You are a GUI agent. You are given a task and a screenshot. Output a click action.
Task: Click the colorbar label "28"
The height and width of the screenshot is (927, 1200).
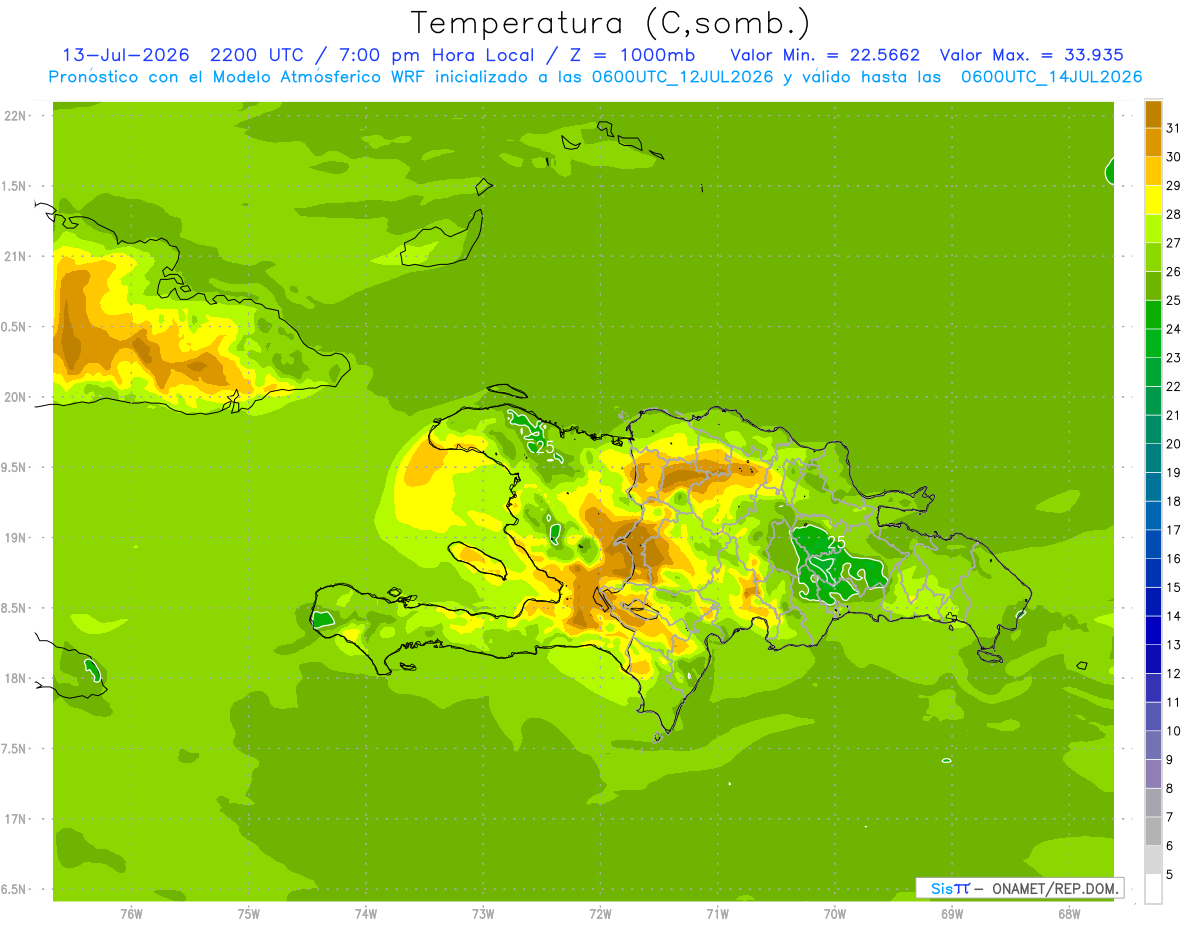(x=1173, y=214)
